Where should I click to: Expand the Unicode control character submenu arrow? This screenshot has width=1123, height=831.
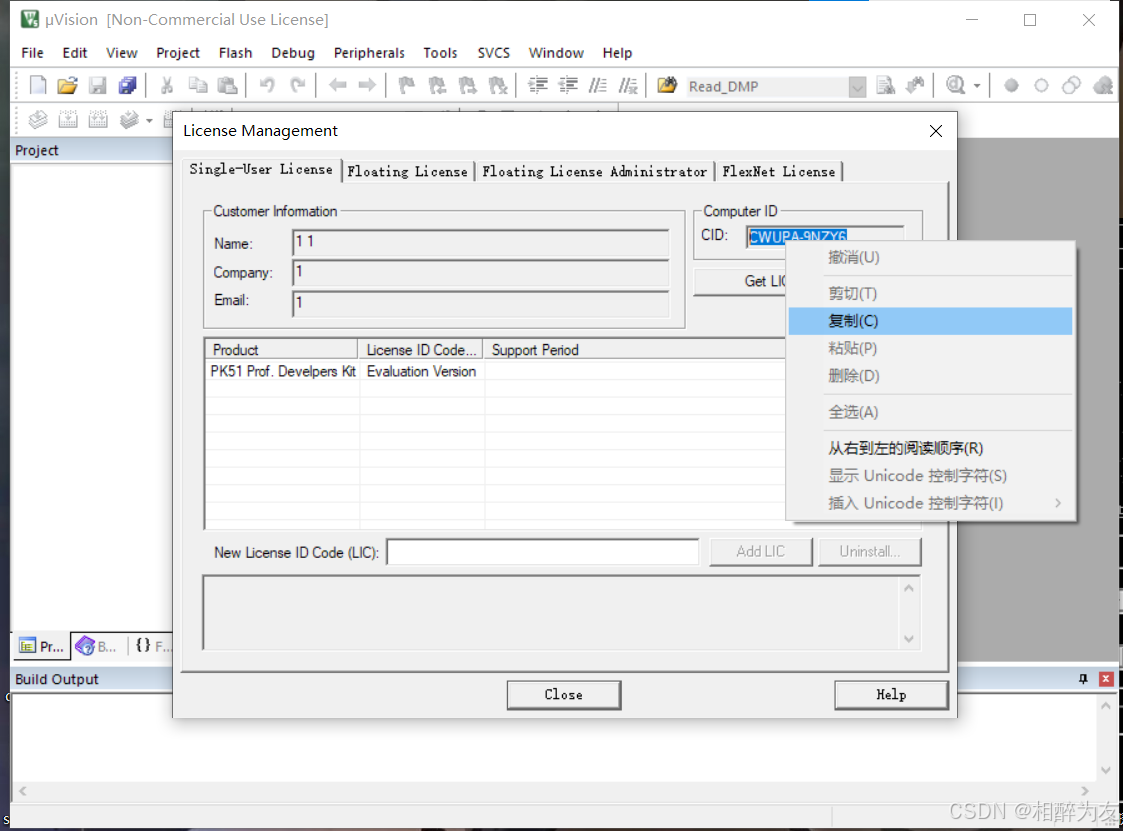[x=1058, y=503]
